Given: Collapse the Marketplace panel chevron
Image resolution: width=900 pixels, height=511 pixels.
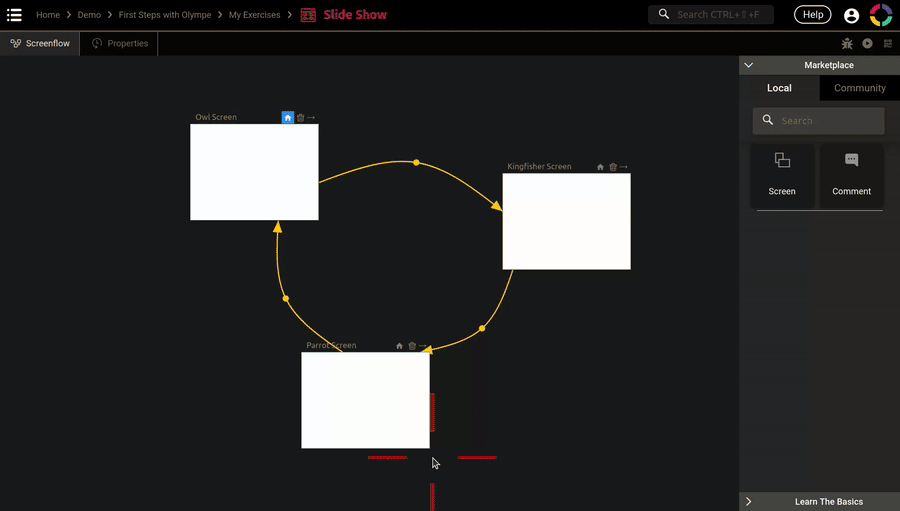Looking at the screenshot, I should click(x=749, y=65).
